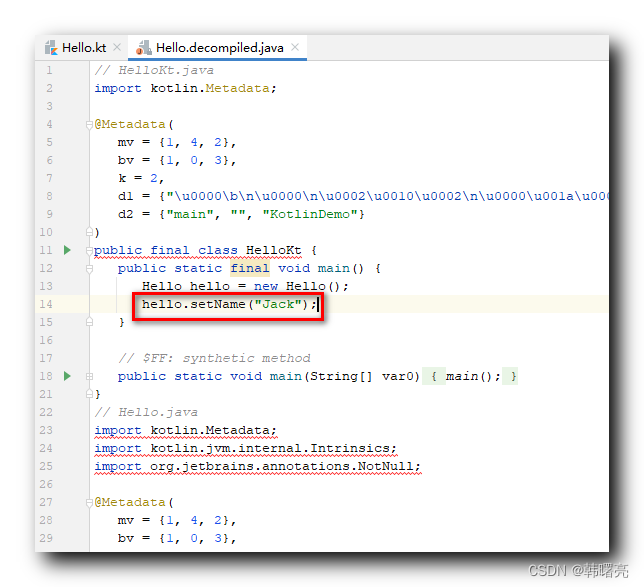Image resolution: width=644 pixels, height=587 pixels.
Task: Place cursor in hello.setName("Jack") statement
Action: click(229, 304)
